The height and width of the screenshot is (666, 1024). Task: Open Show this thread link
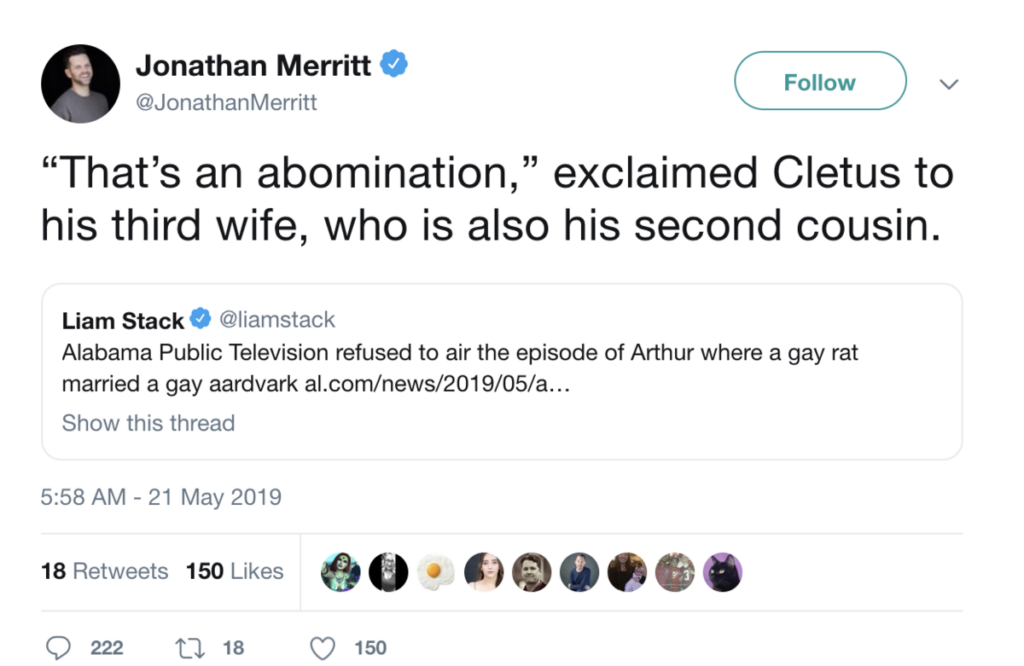[x=148, y=423]
